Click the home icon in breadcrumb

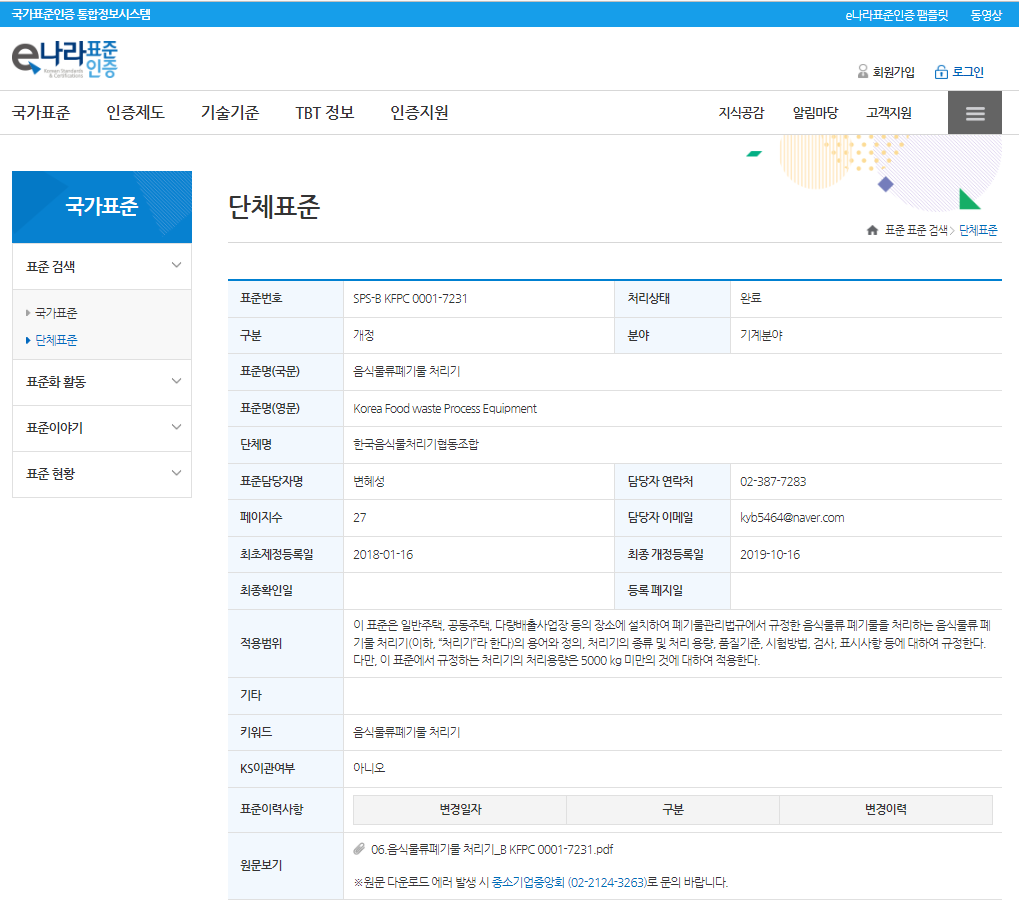[x=872, y=230]
